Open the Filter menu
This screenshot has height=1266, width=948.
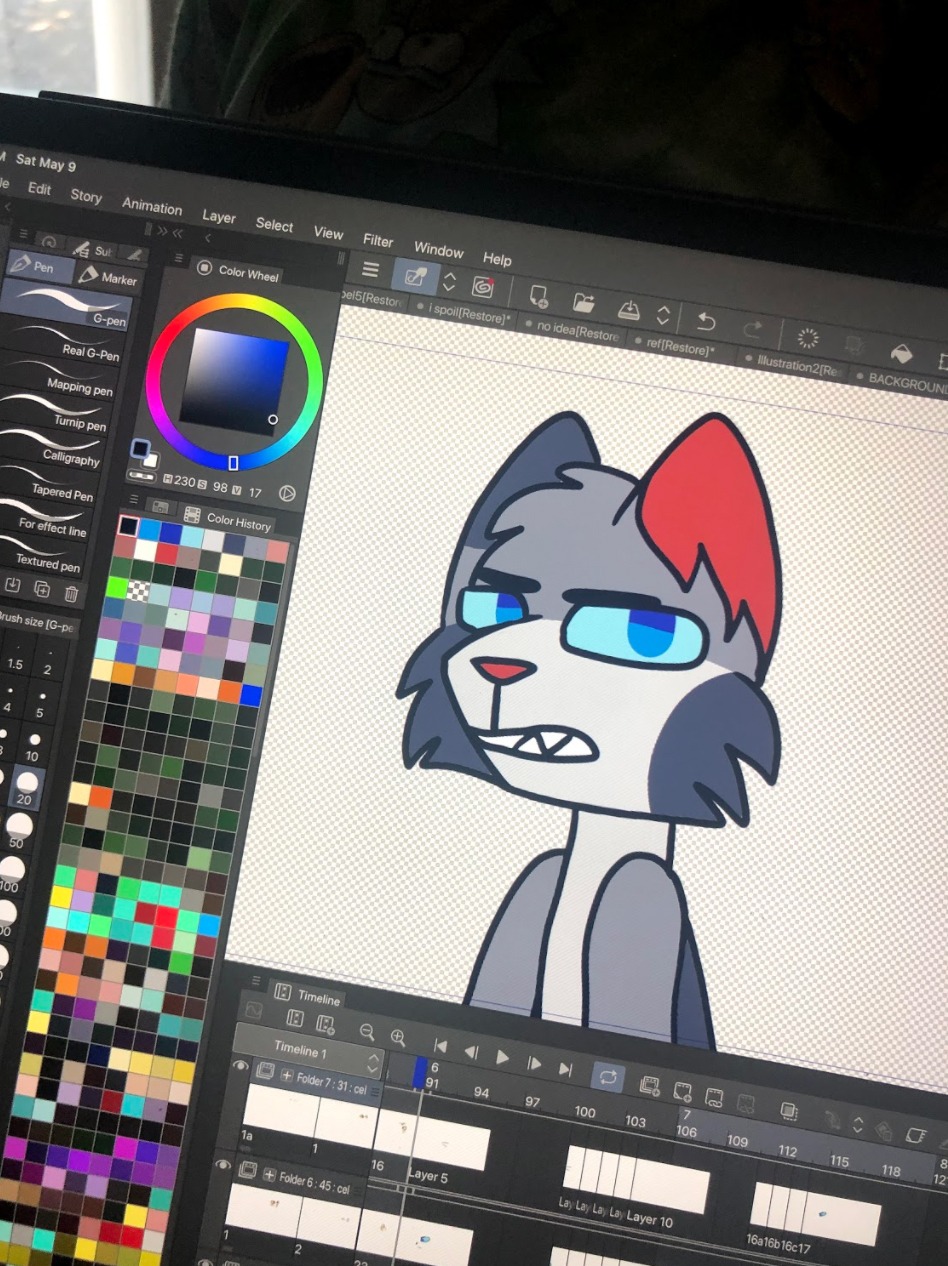tap(378, 241)
